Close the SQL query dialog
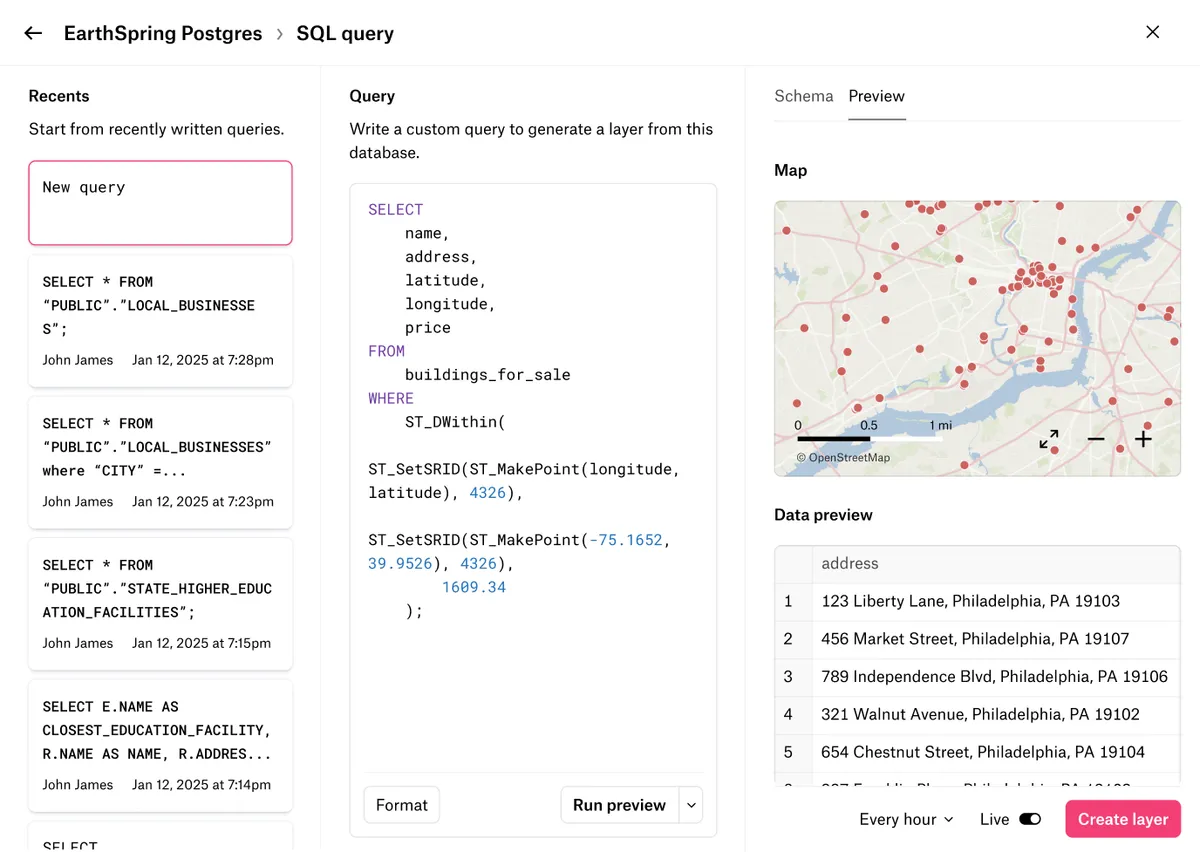1200x852 pixels. [1153, 32]
